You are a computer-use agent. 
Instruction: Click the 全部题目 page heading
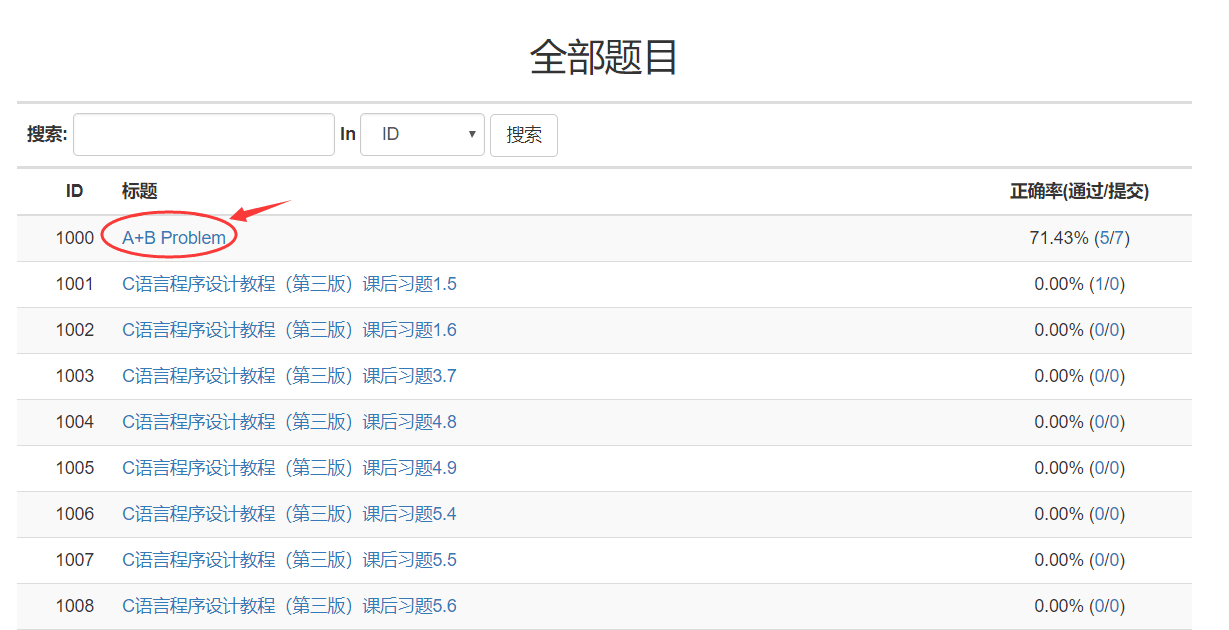pyautogui.click(x=604, y=57)
